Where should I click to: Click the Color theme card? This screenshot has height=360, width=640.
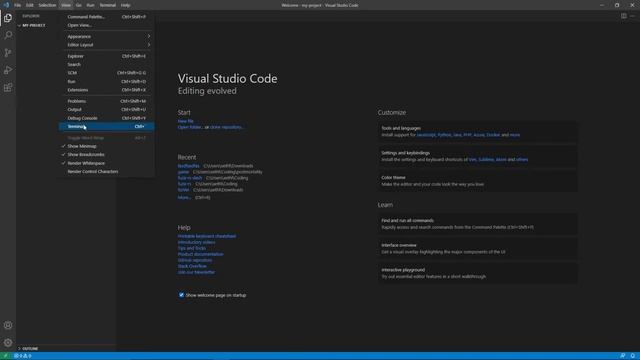tap(478, 181)
